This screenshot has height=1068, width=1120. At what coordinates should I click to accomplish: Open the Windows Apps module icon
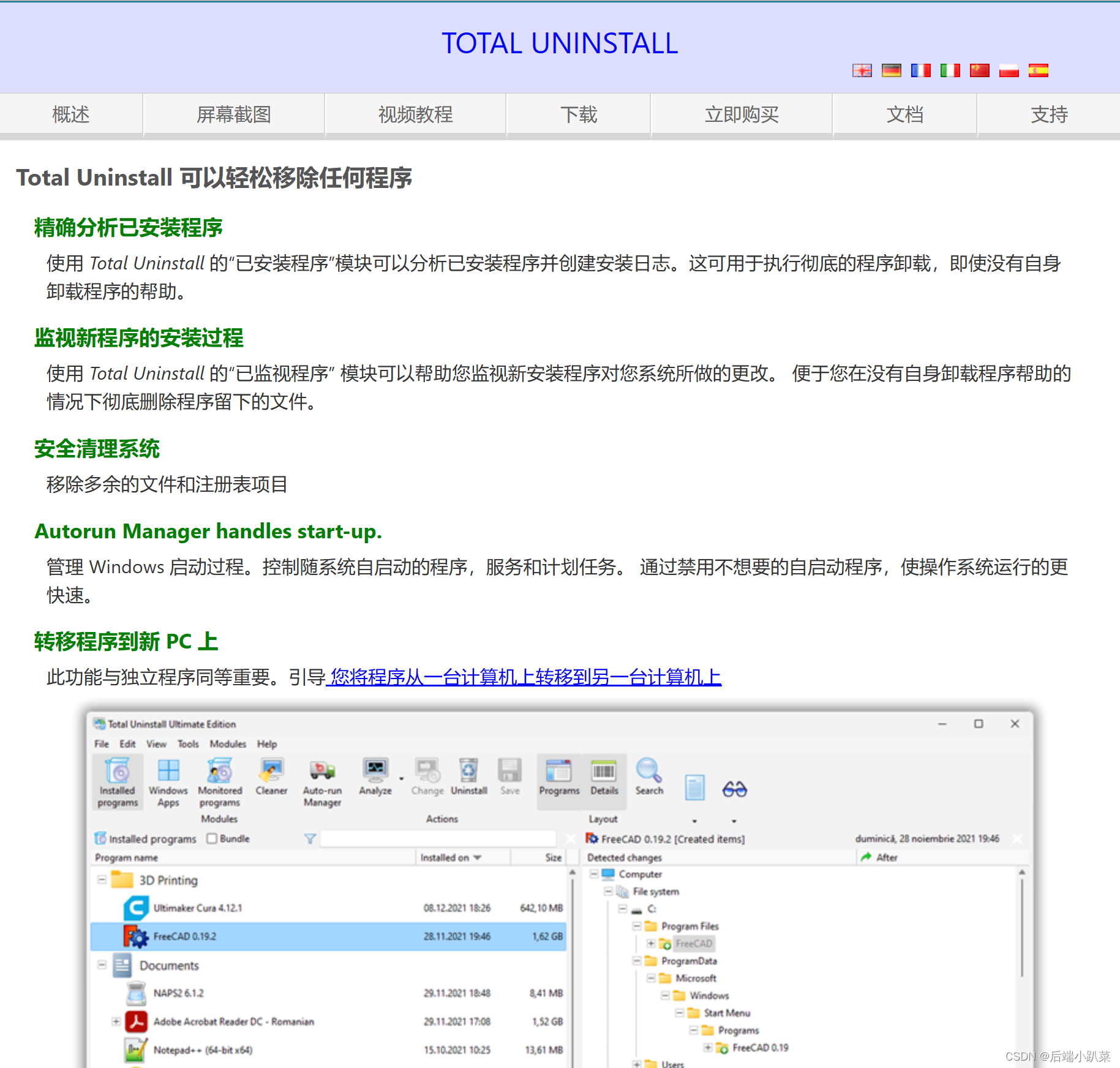(x=168, y=783)
